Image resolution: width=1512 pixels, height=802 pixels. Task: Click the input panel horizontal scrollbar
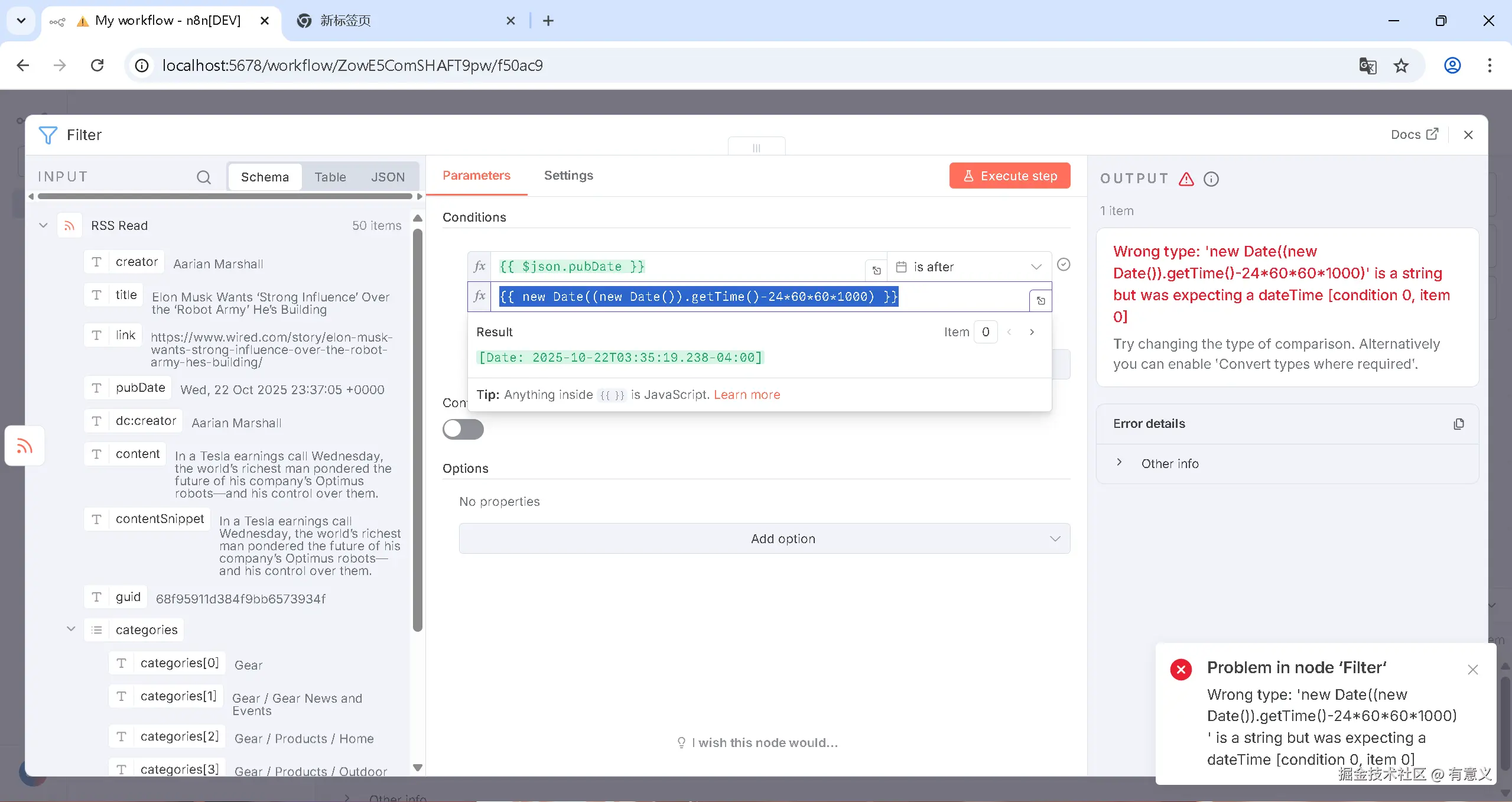tap(225, 196)
